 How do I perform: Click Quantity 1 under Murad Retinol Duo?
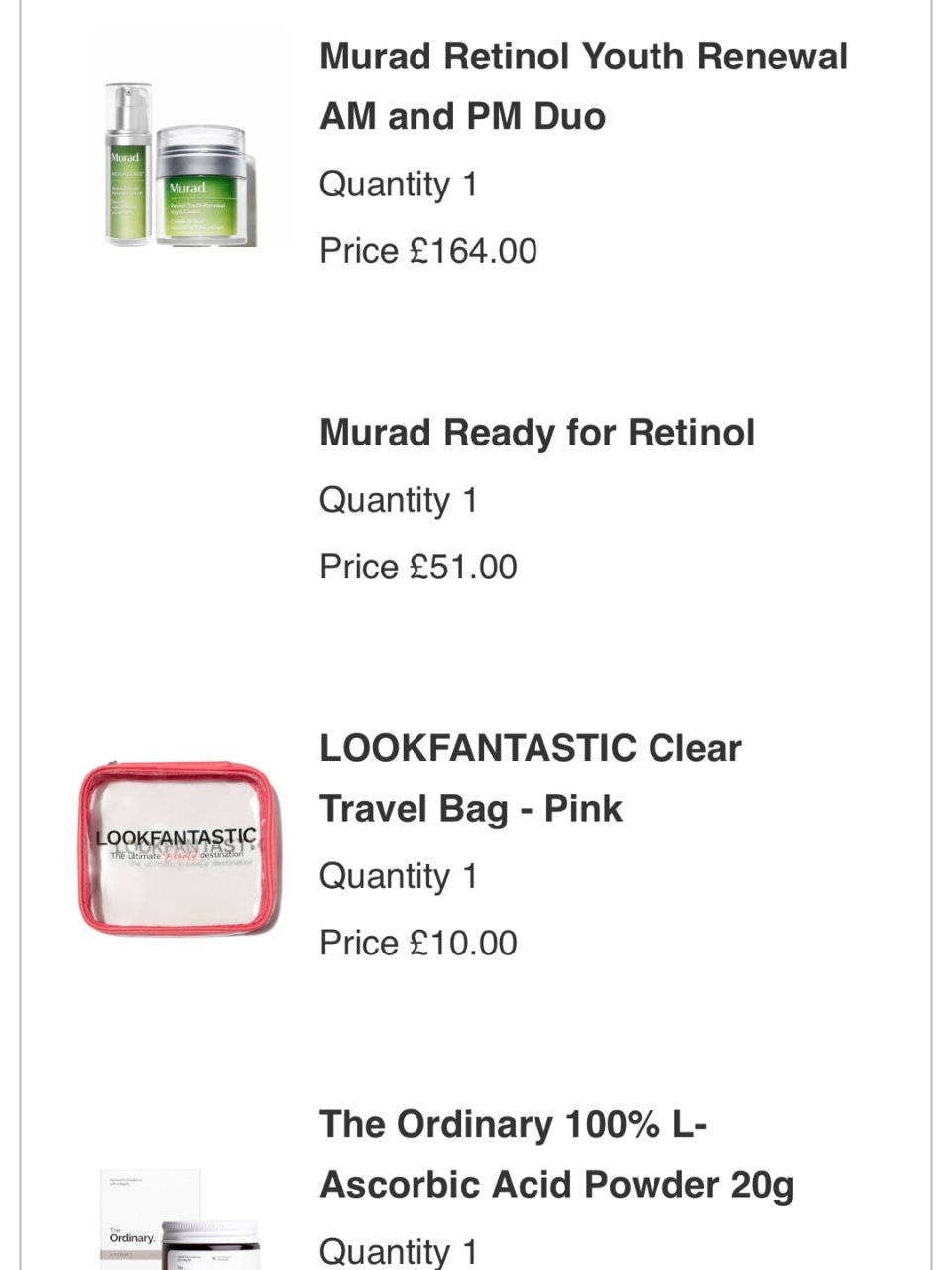pos(399,185)
